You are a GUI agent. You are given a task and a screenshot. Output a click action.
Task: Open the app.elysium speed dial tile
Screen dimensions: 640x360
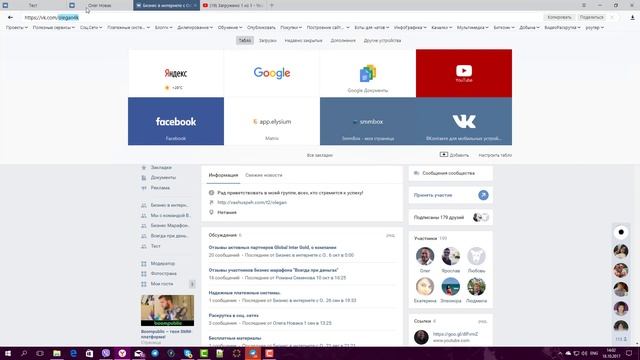pyautogui.click(x=272, y=121)
